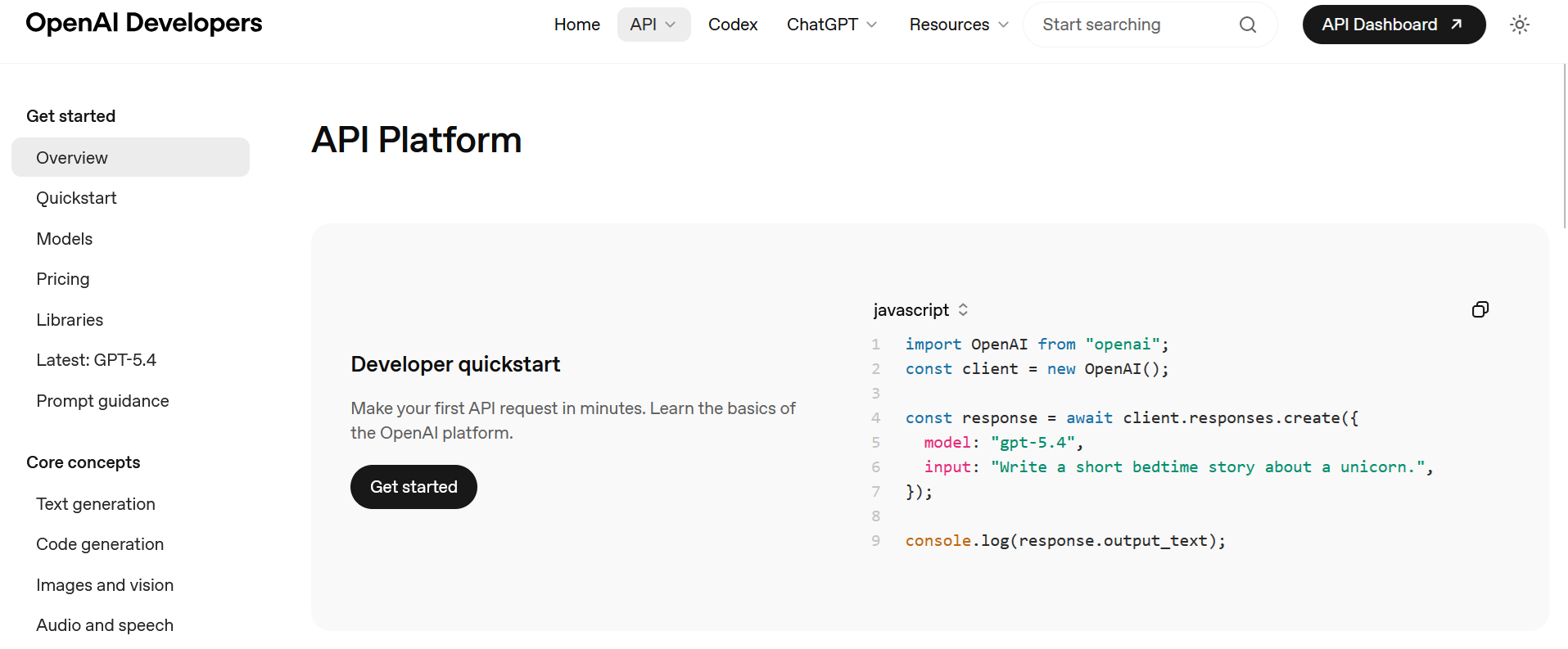View Latest: GPT-5.4 page
1568x649 pixels.
coord(96,360)
